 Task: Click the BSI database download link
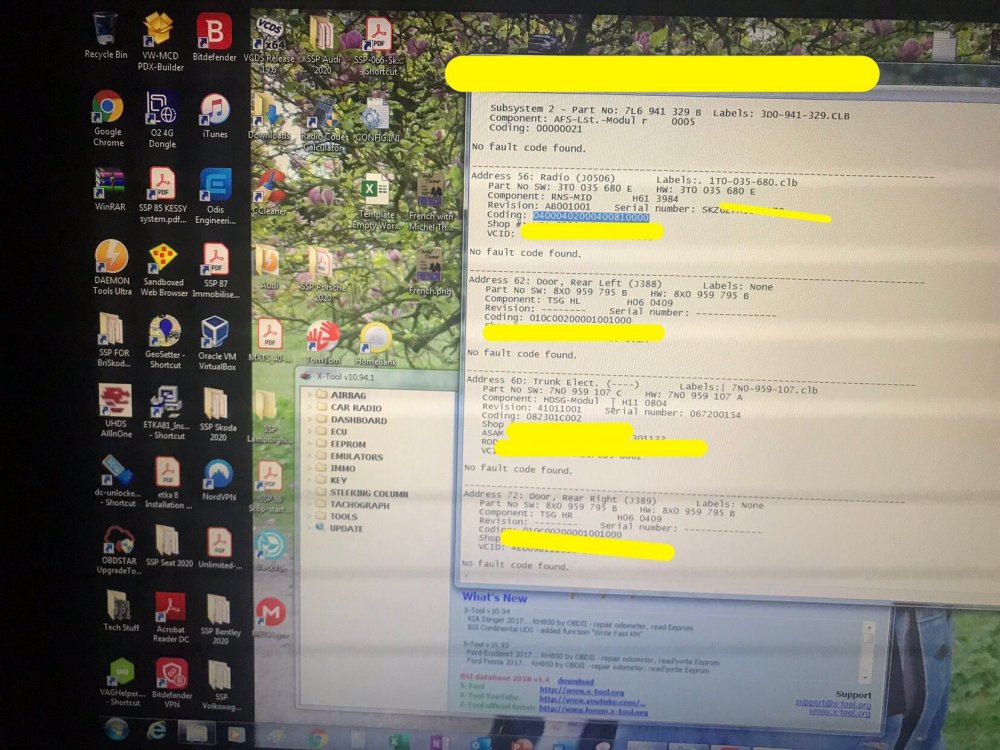tap(575, 681)
